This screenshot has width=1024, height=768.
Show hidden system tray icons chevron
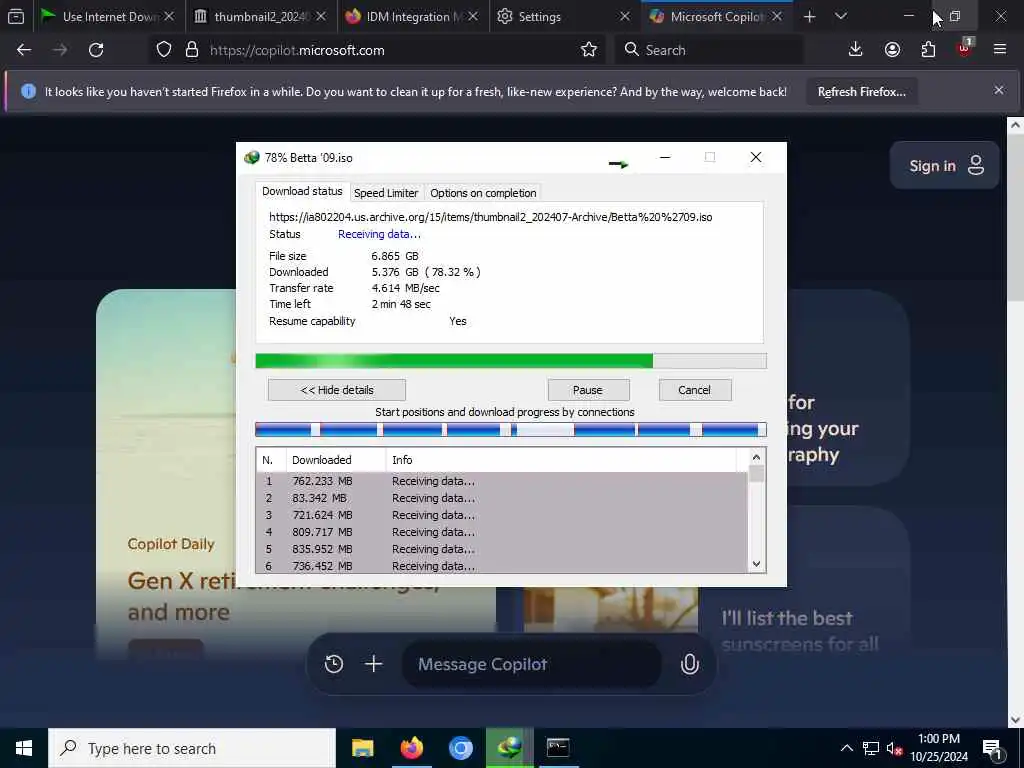tap(846, 748)
